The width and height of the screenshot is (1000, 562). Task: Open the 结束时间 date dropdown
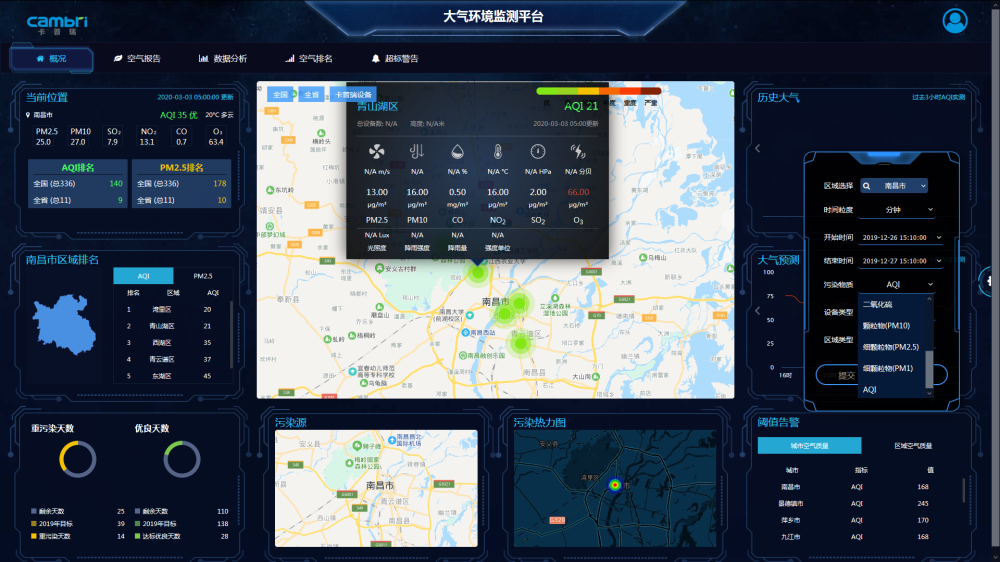pyautogui.click(x=901, y=261)
